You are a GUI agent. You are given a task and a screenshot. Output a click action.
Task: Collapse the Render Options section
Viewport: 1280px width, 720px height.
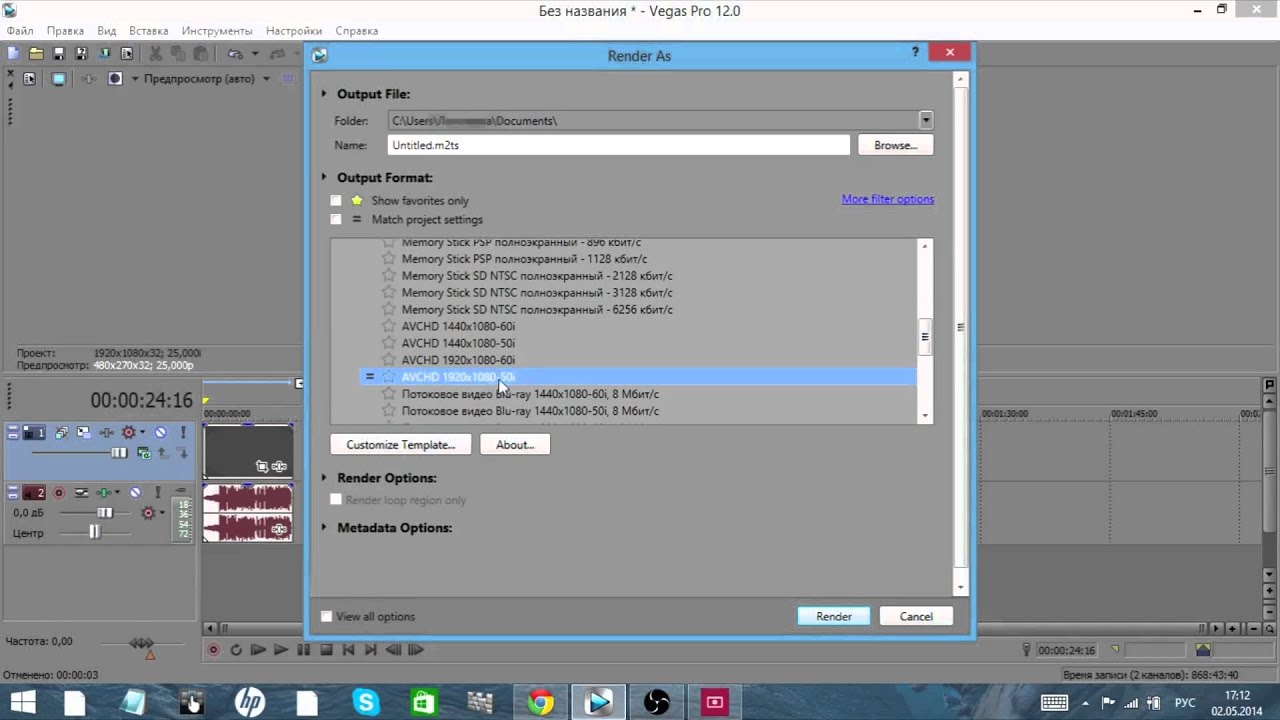323,478
